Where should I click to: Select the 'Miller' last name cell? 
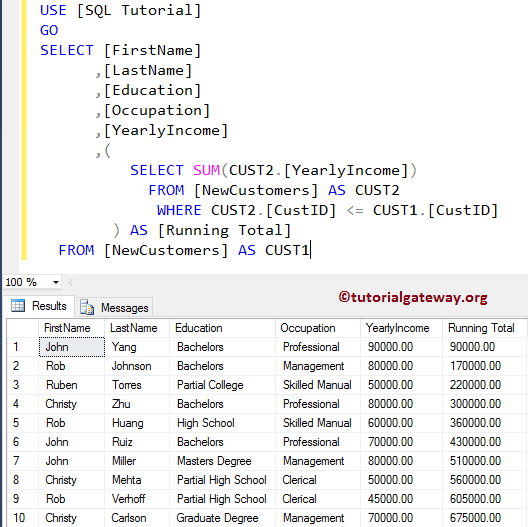click(137, 461)
